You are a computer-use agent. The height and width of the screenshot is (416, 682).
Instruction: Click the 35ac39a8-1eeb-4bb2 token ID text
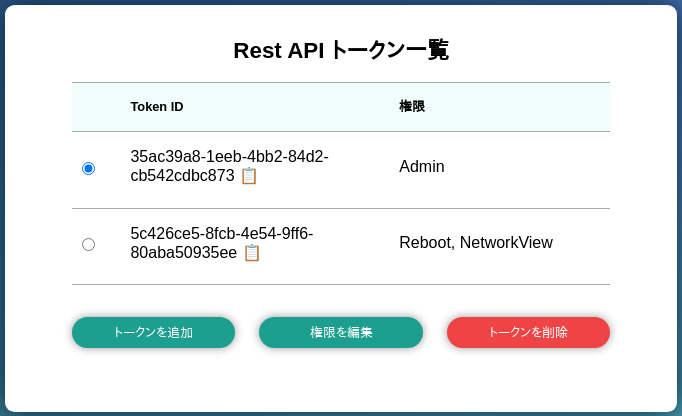pos(229,157)
